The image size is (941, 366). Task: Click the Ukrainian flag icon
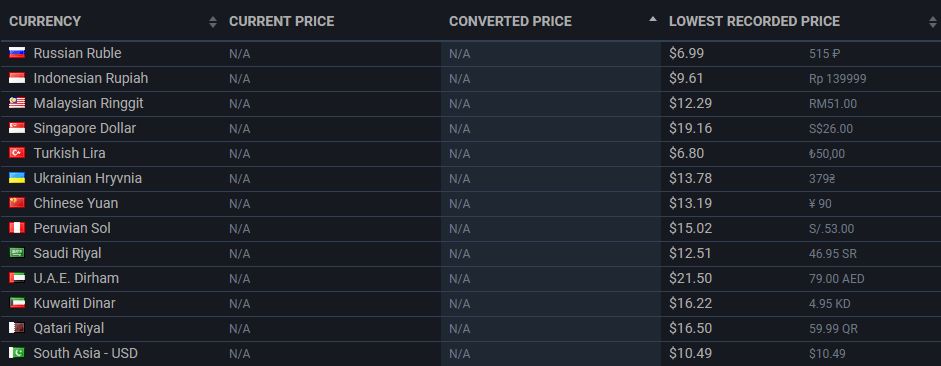17,178
